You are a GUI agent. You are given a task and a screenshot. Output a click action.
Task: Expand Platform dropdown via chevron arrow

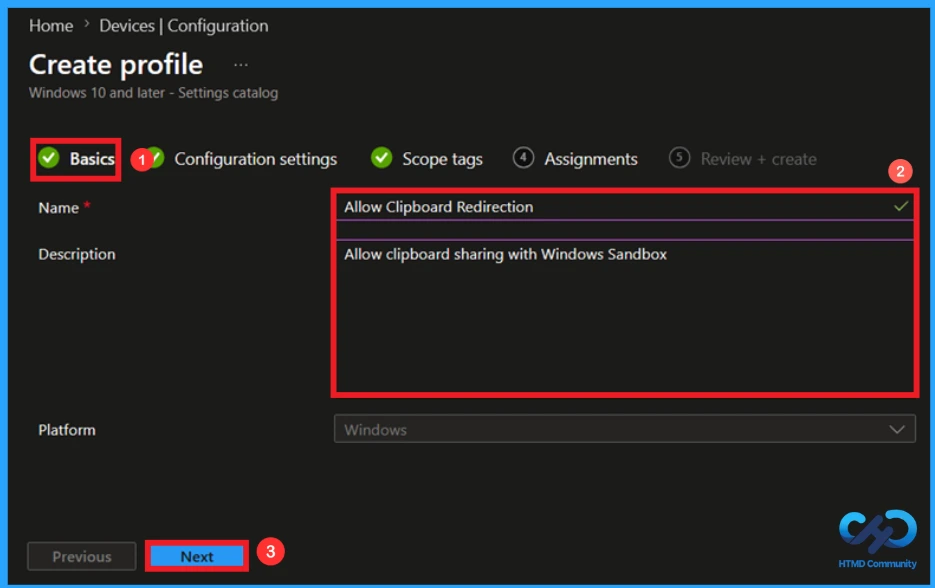[x=897, y=429]
